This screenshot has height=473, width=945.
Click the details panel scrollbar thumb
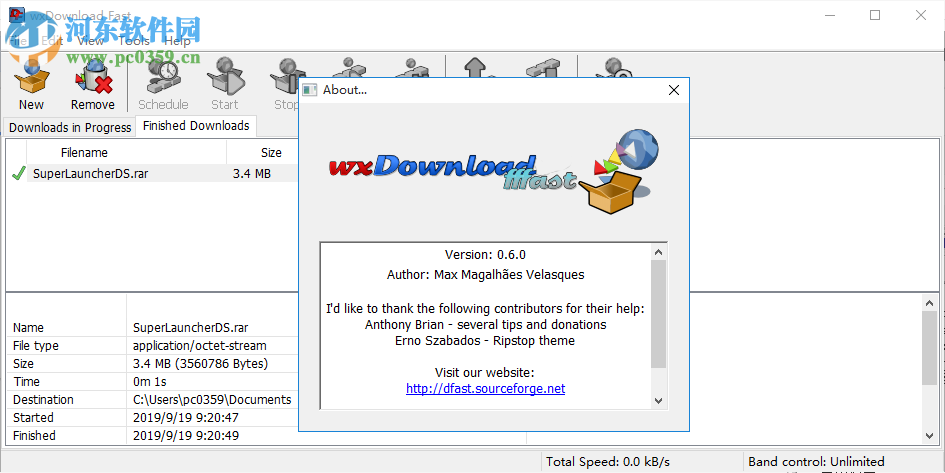click(x=929, y=348)
